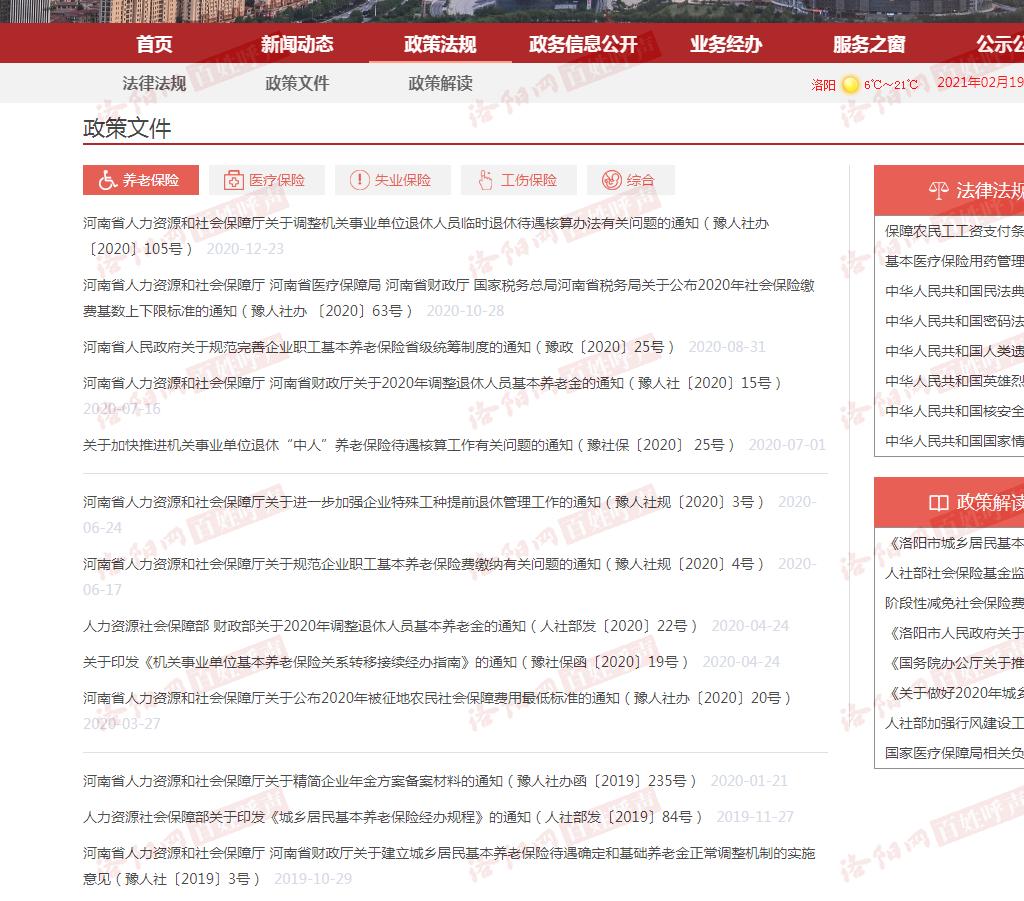Open 阶段性减免社会保险费 interpretation link
The image size is (1024, 901).
point(954,603)
